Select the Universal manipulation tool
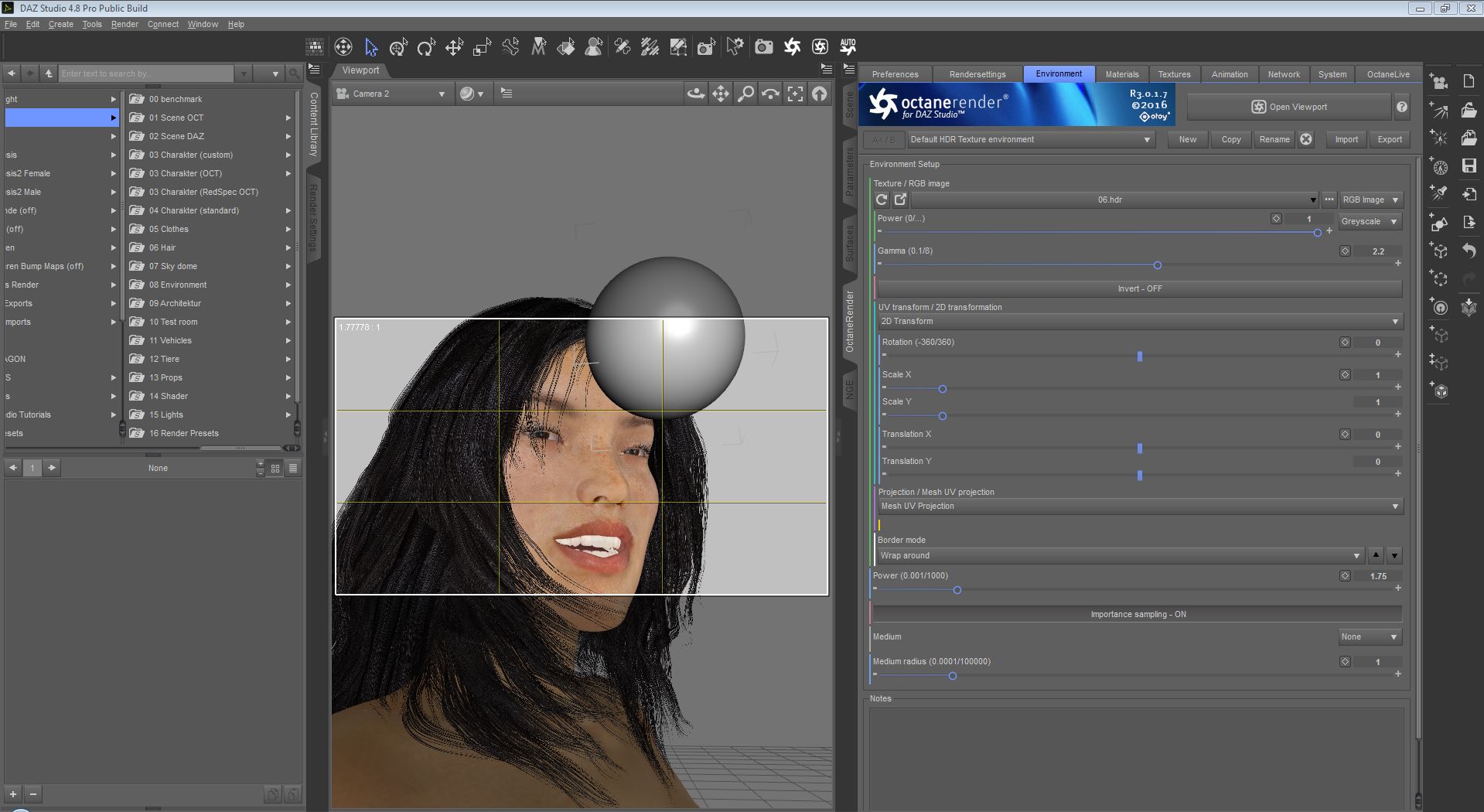Viewport: 1484px width, 812px height. tap(398, 47)
